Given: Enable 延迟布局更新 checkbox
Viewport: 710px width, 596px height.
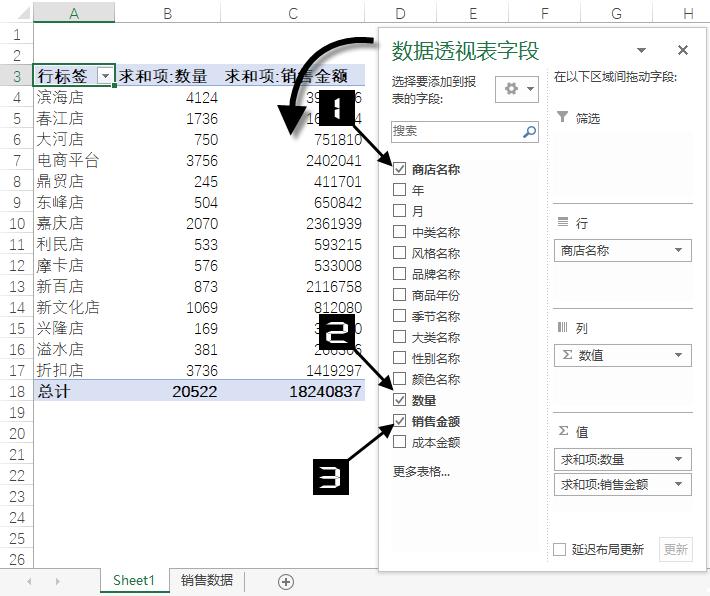Looking at the screenshot, I should pos(560,549).
